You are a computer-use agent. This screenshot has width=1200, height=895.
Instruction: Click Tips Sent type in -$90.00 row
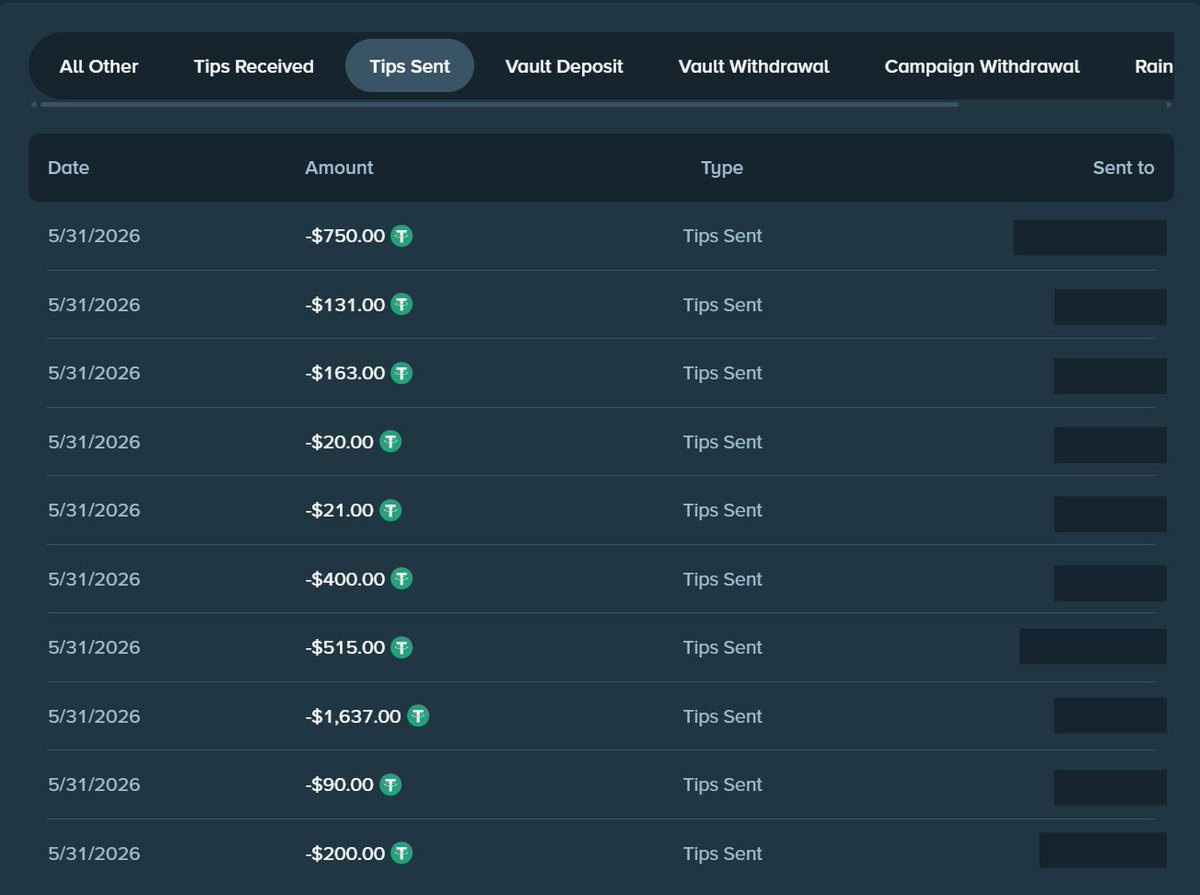pyautogui.click(x=722, y=784)
